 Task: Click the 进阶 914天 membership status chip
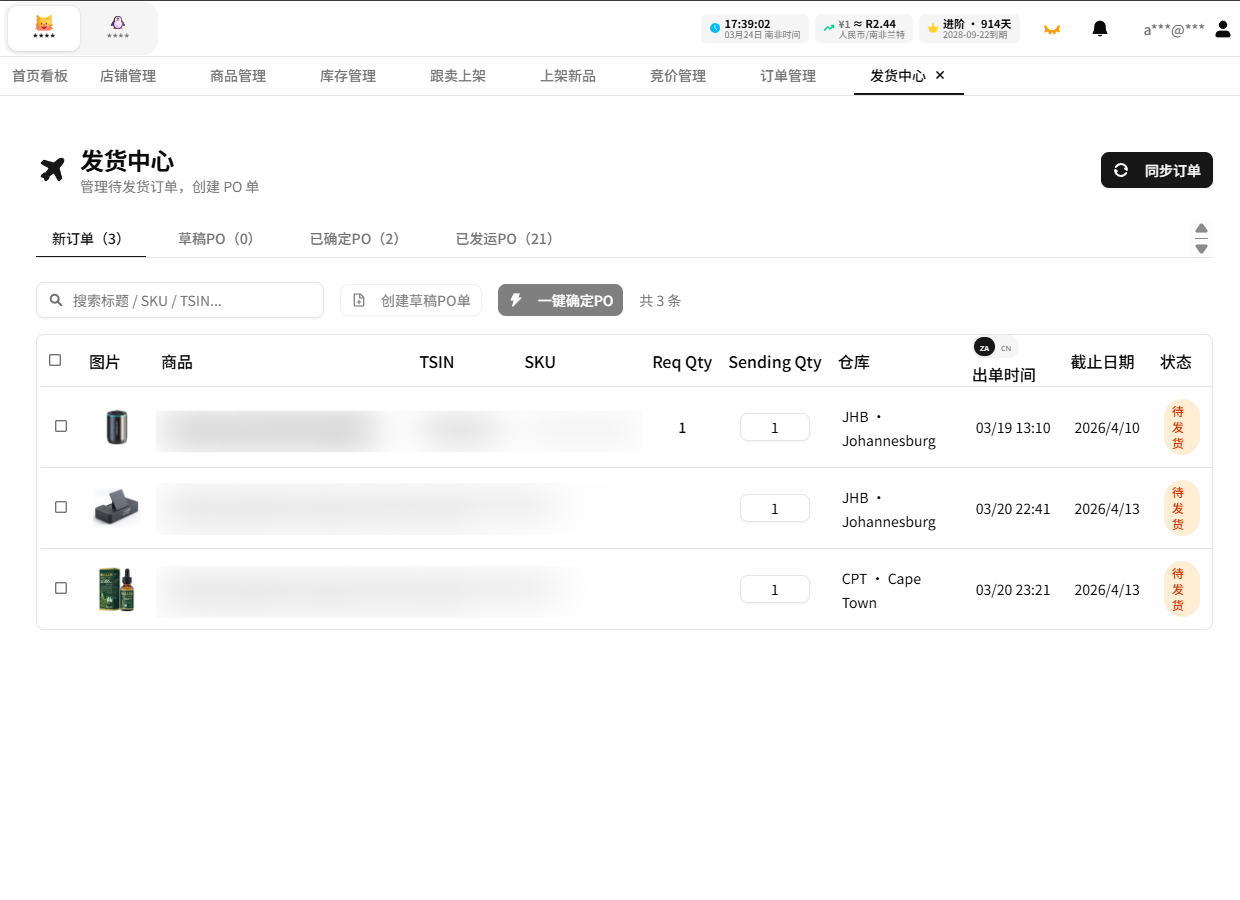click(x=969, y=28)
